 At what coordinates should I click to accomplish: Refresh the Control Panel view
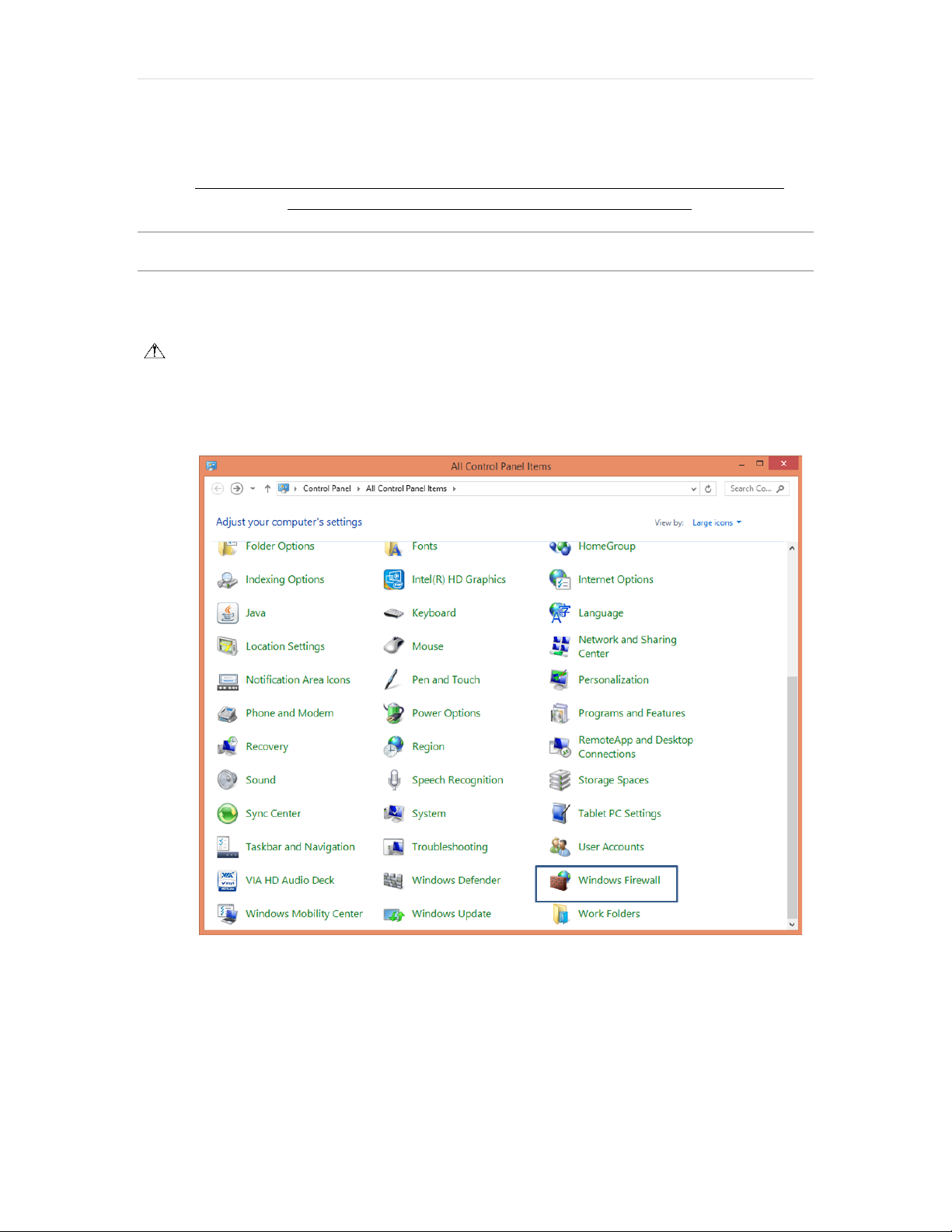coord(708,489)
